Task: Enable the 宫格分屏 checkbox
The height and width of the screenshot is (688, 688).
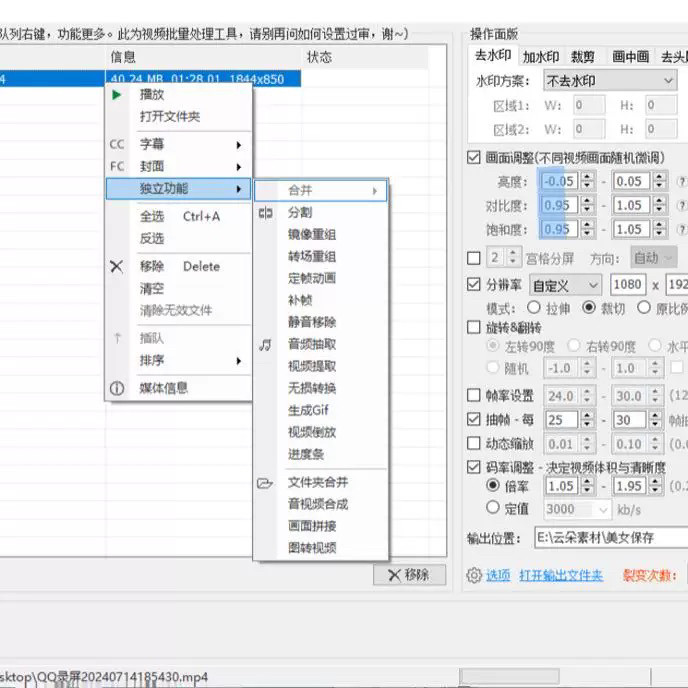Action: (473, 258)
